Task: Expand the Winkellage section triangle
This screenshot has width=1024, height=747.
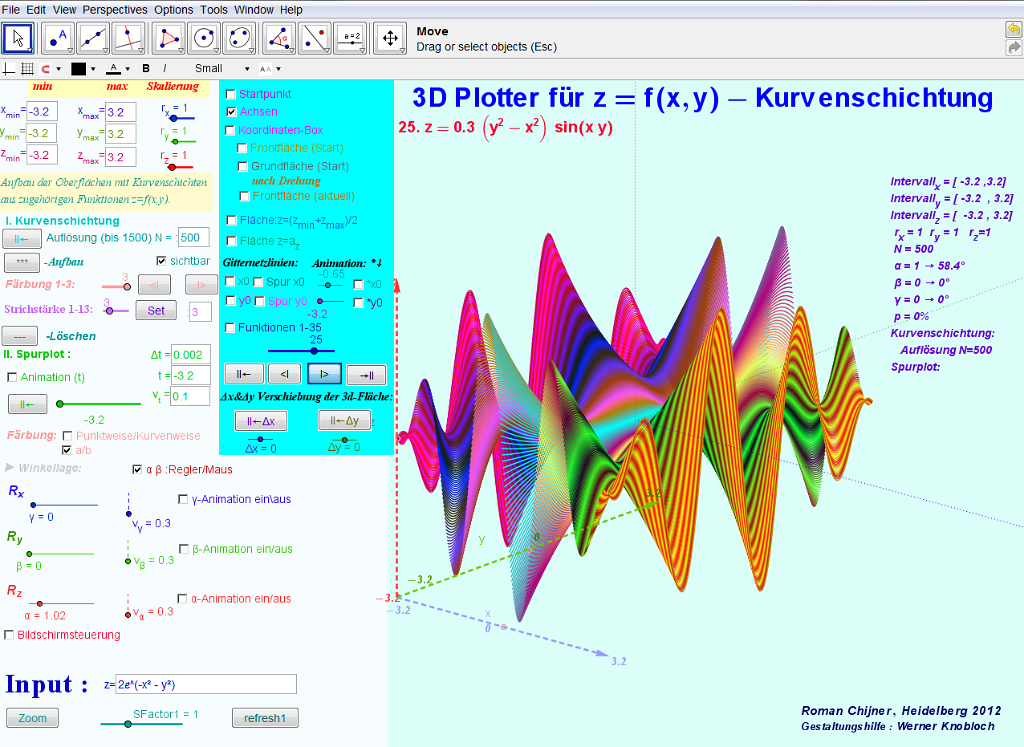Action: pos(10,468)
